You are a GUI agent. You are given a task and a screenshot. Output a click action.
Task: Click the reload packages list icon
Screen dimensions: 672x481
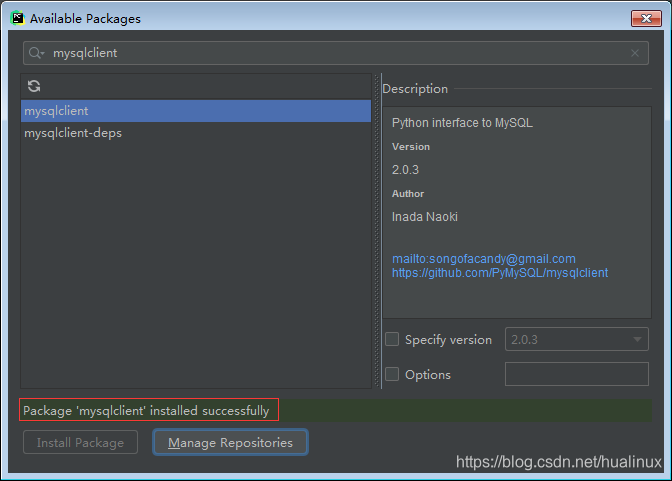point(34,86)
